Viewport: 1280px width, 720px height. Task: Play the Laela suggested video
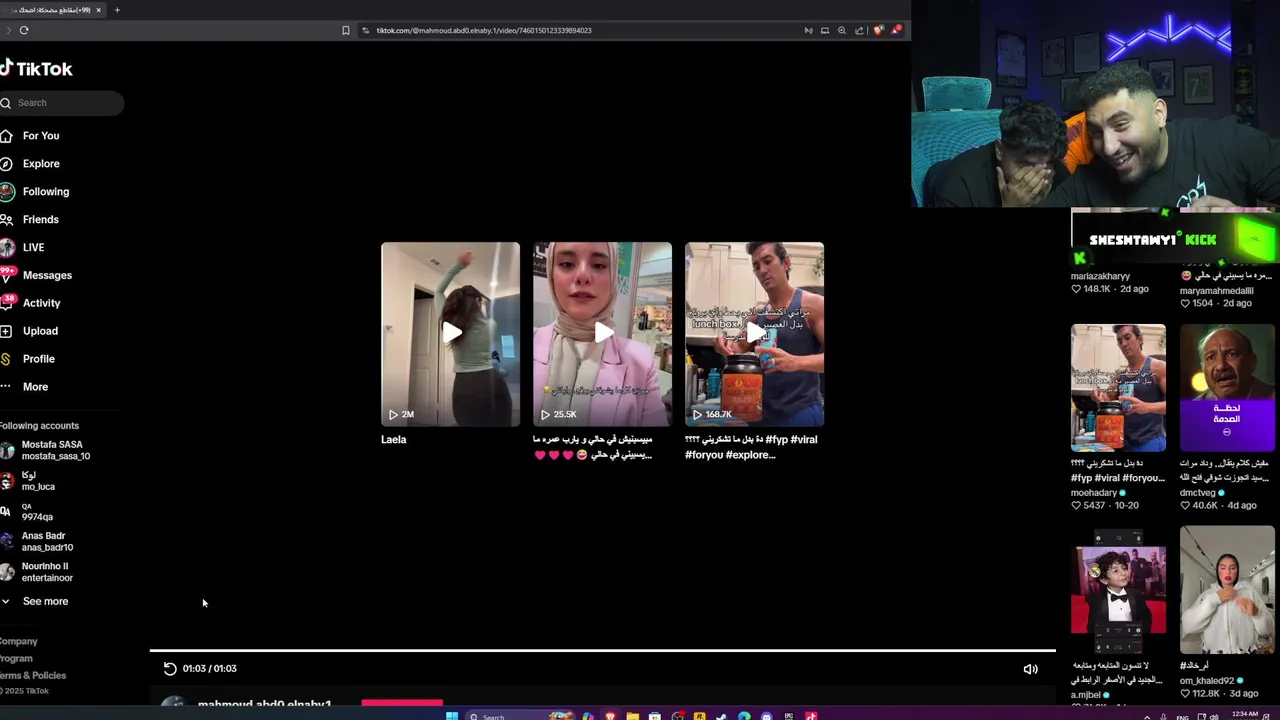450,334
